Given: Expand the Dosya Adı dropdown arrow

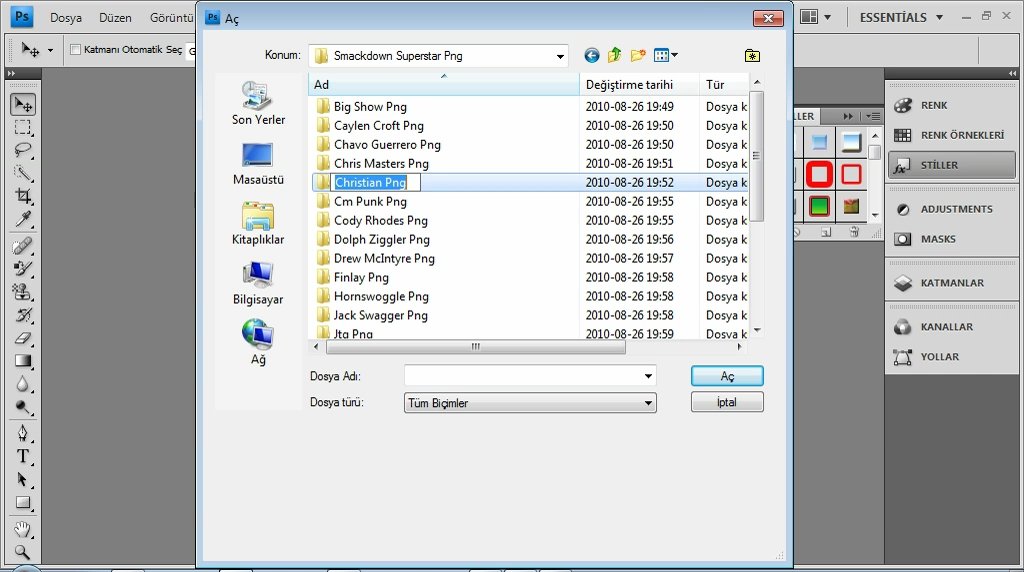Looking at the screenshot, I should (648, 376).
